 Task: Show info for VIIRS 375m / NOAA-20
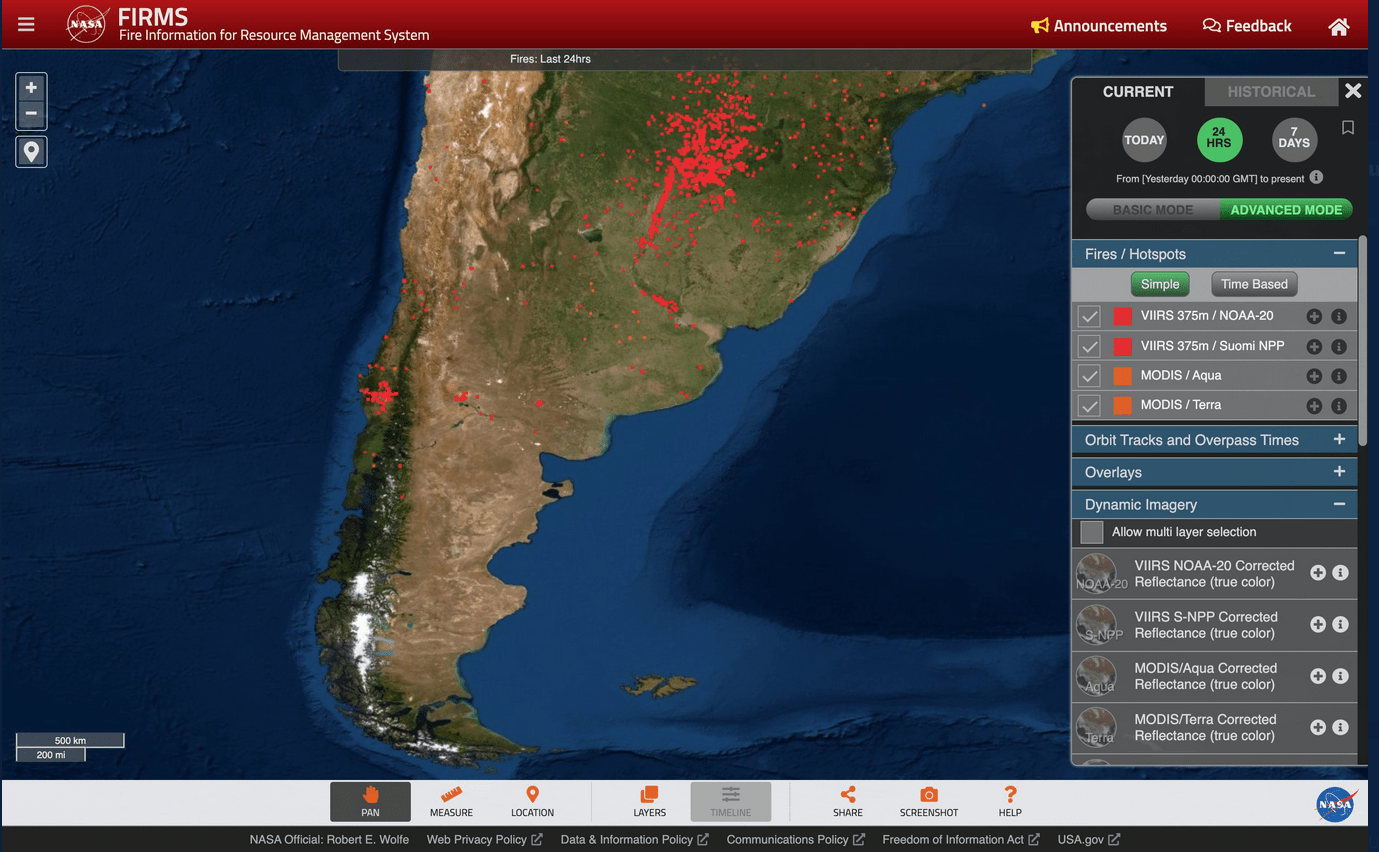click(x=1339, y=316)
